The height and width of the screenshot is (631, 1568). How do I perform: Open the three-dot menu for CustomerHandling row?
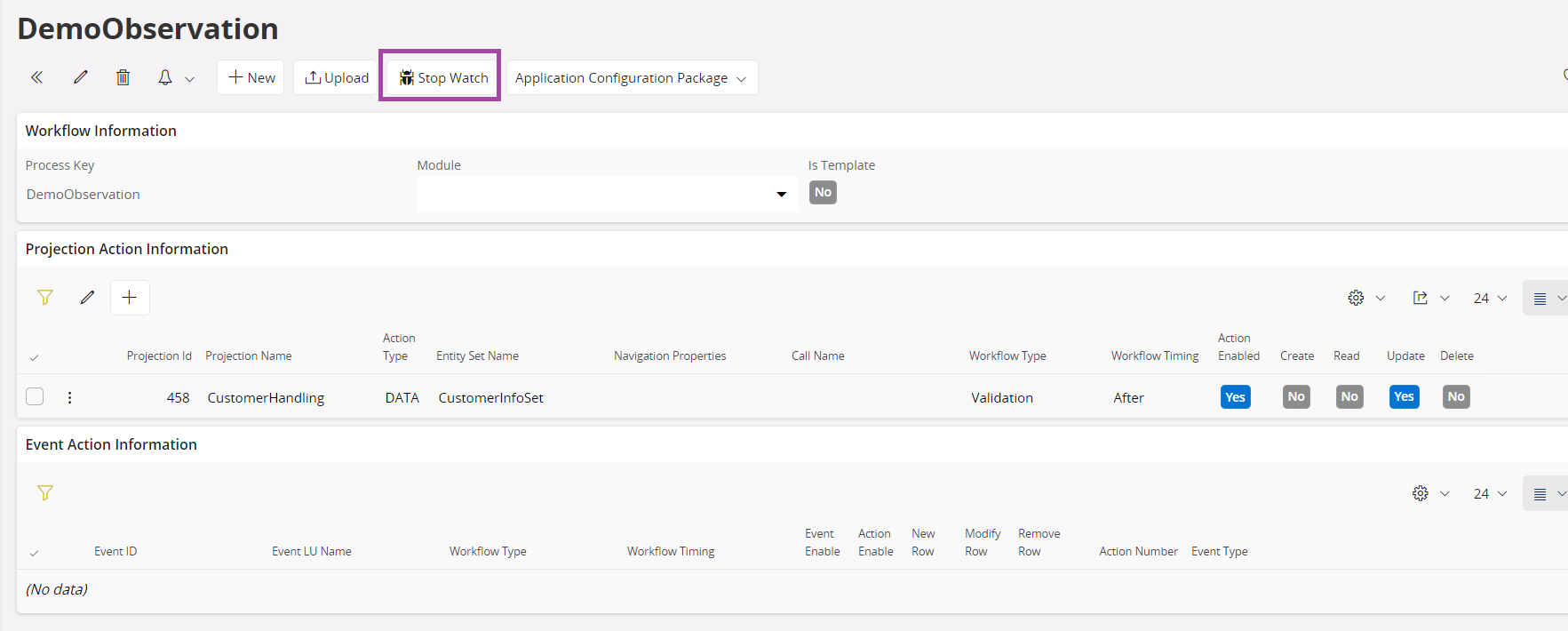[70, 397]
